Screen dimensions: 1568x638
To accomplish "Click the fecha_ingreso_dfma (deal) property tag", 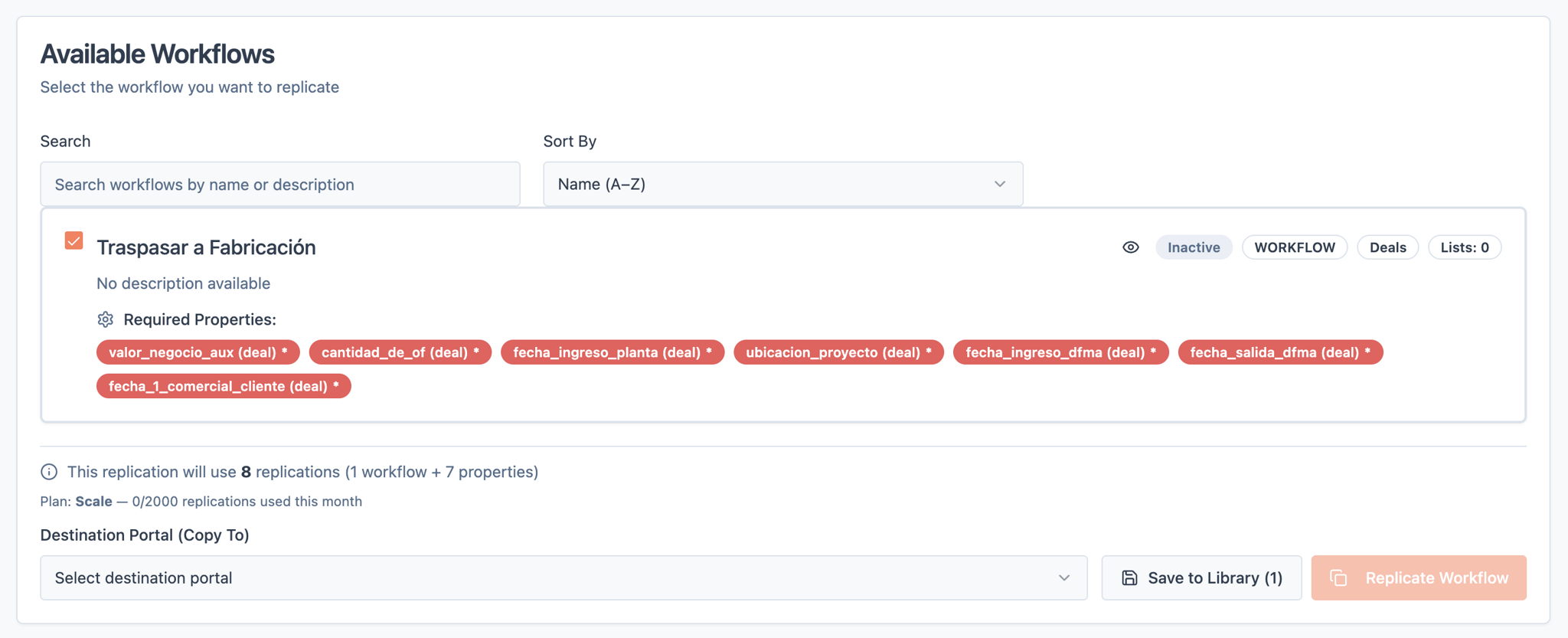I will pyautogui.click(x=1060, y=352).
